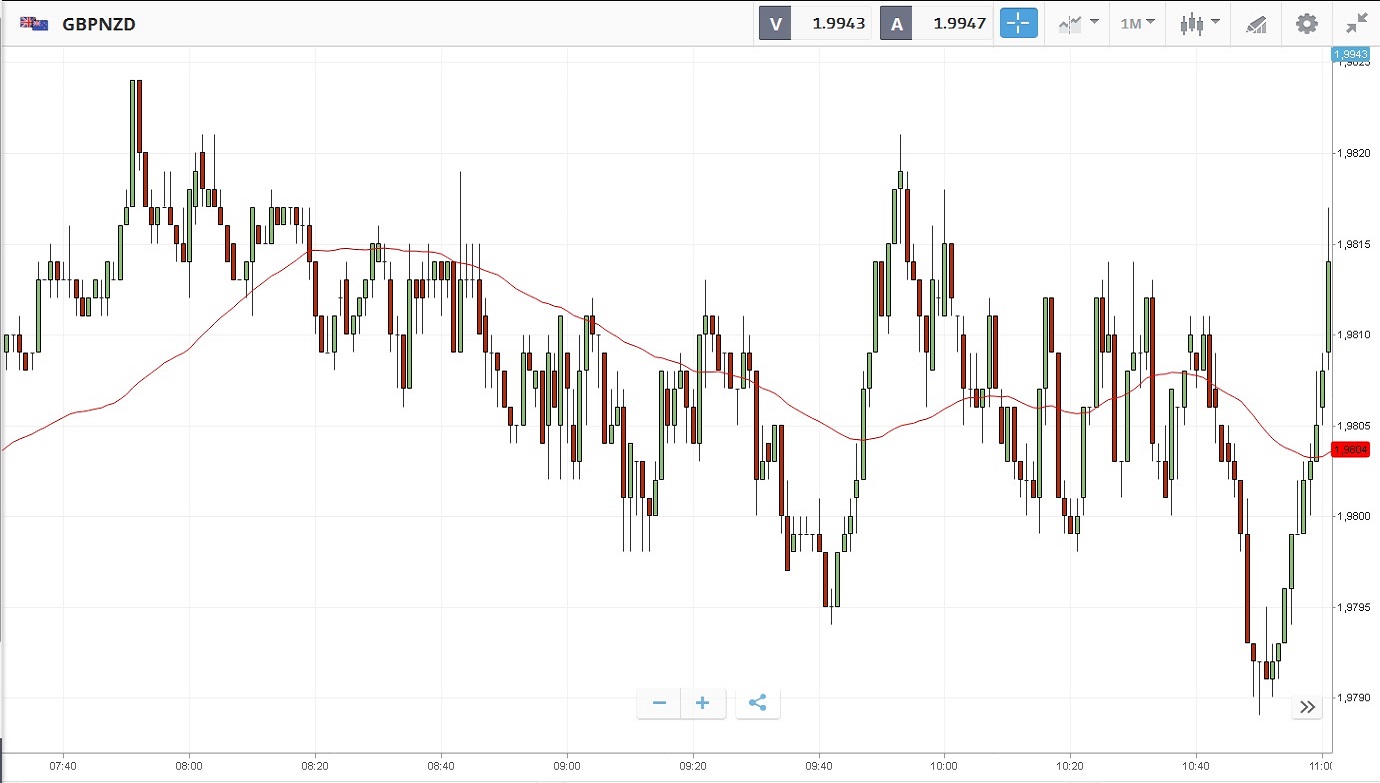Click the 11:00 time axis label
The height and width of the screenshot is (783, 1380).
[x=1321, y=766]
